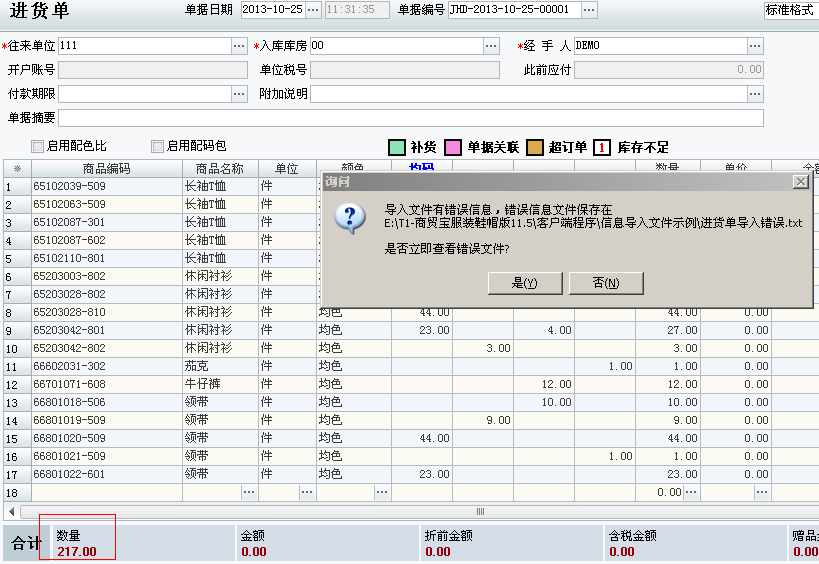The height and width of the screenshot is (564, 819).
Task: Click 商品编码 ellipsis in row 18
Action: (249, 492)
